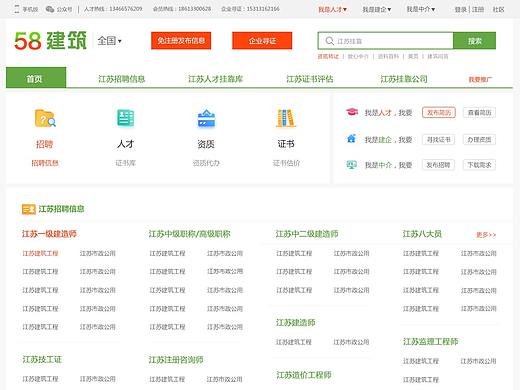Screen dimensions: 520x390
Task: Click the magnifier icon inside search box
Action: 329,41
